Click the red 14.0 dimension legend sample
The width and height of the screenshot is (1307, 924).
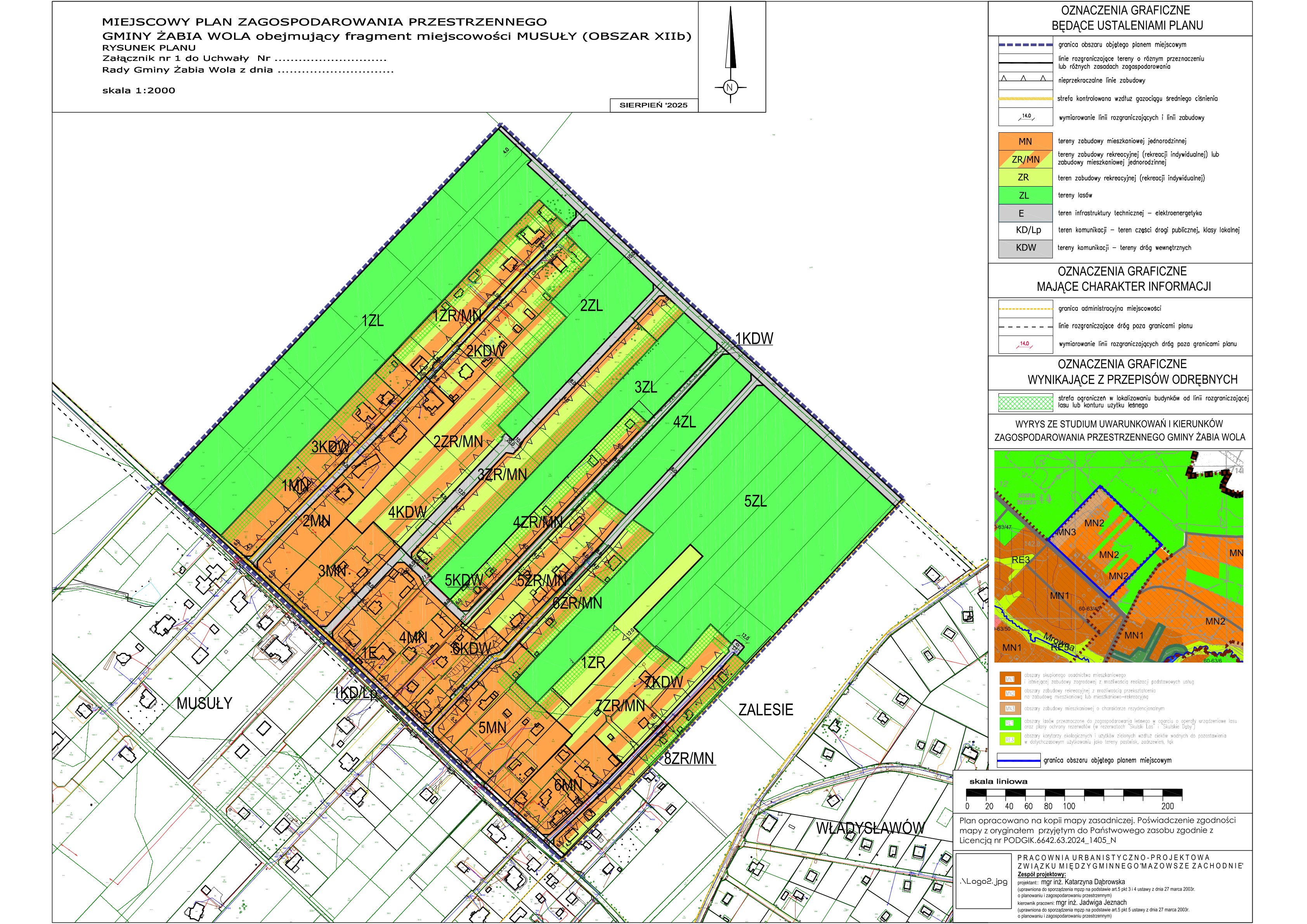(x=1025, y=344)
